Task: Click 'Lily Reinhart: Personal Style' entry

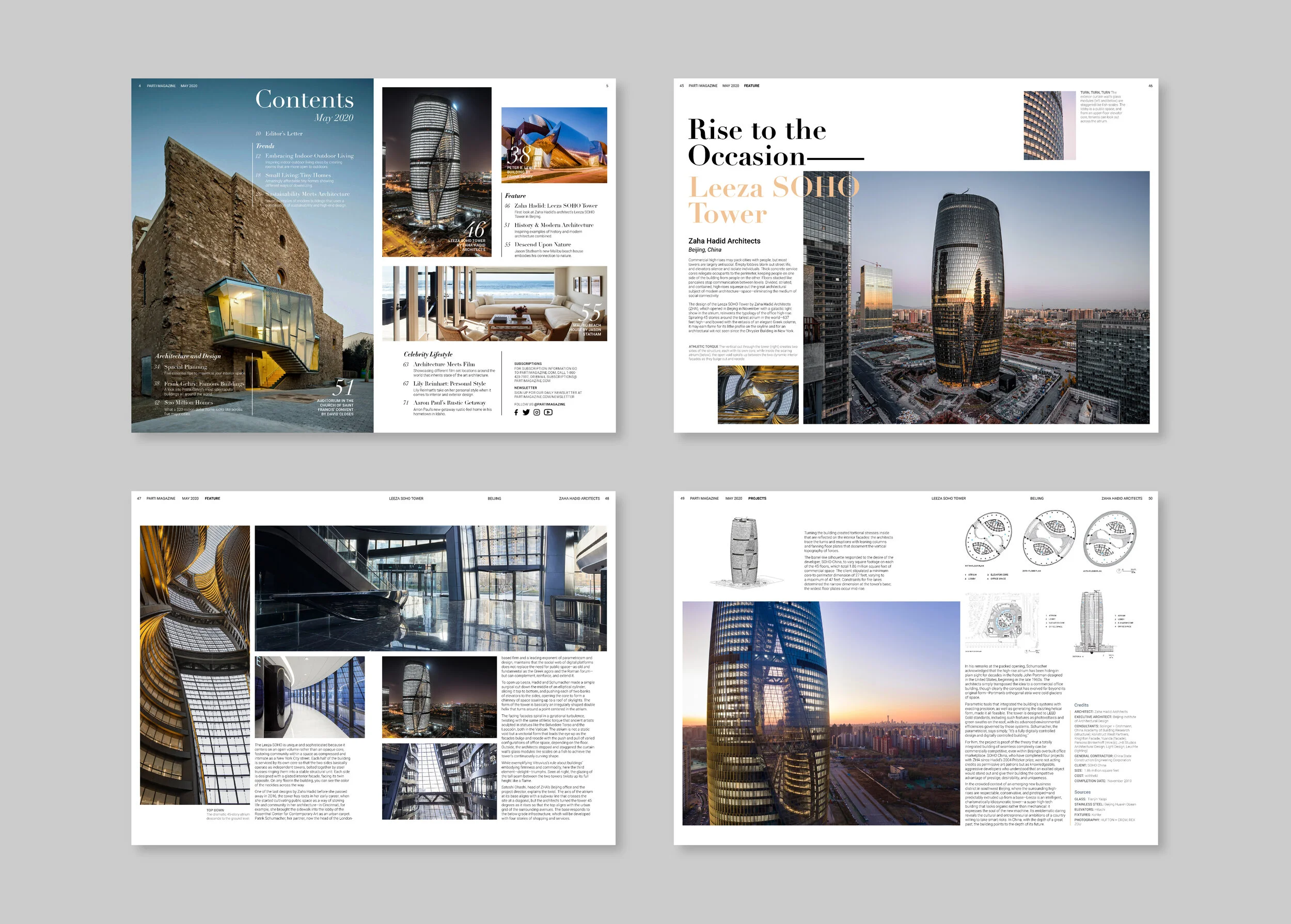Action: 450,384
